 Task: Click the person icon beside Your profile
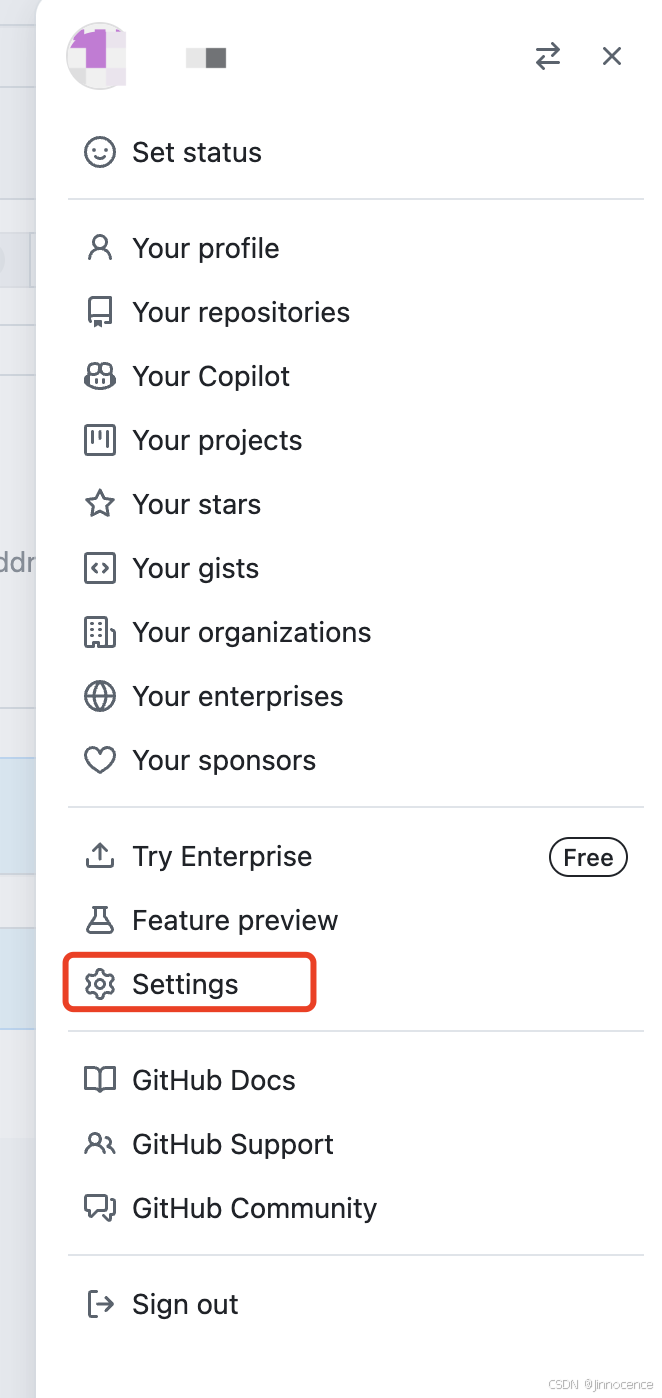(x=100, y=248)
